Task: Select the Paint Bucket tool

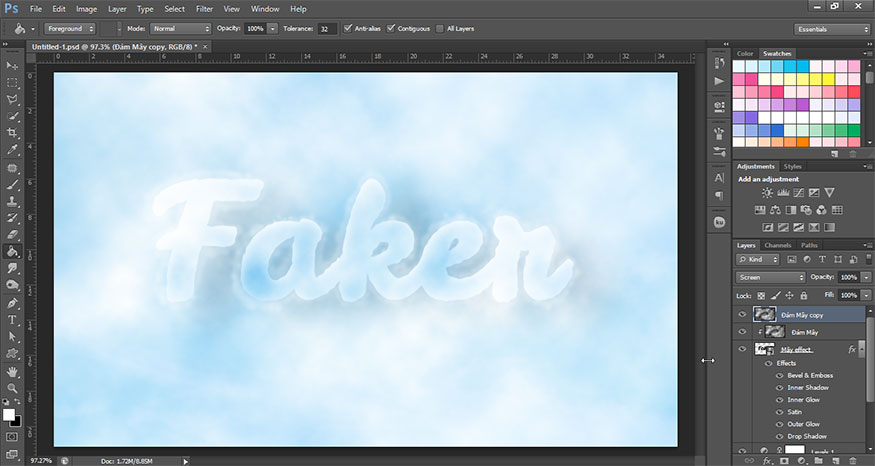Action: (12, 252)
